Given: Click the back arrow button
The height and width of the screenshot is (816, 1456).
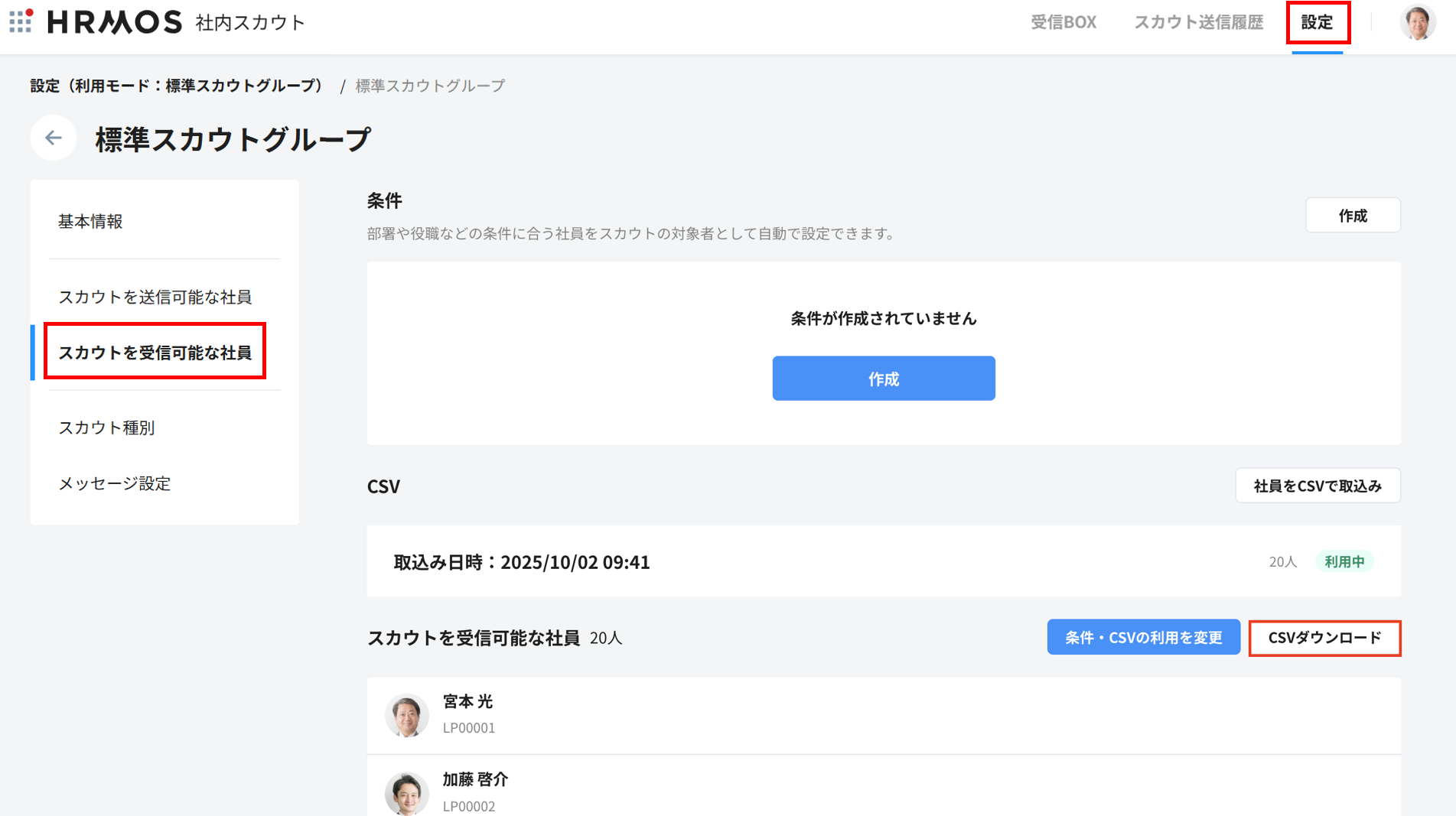Looking at the screenshot, I should [54, 138].
